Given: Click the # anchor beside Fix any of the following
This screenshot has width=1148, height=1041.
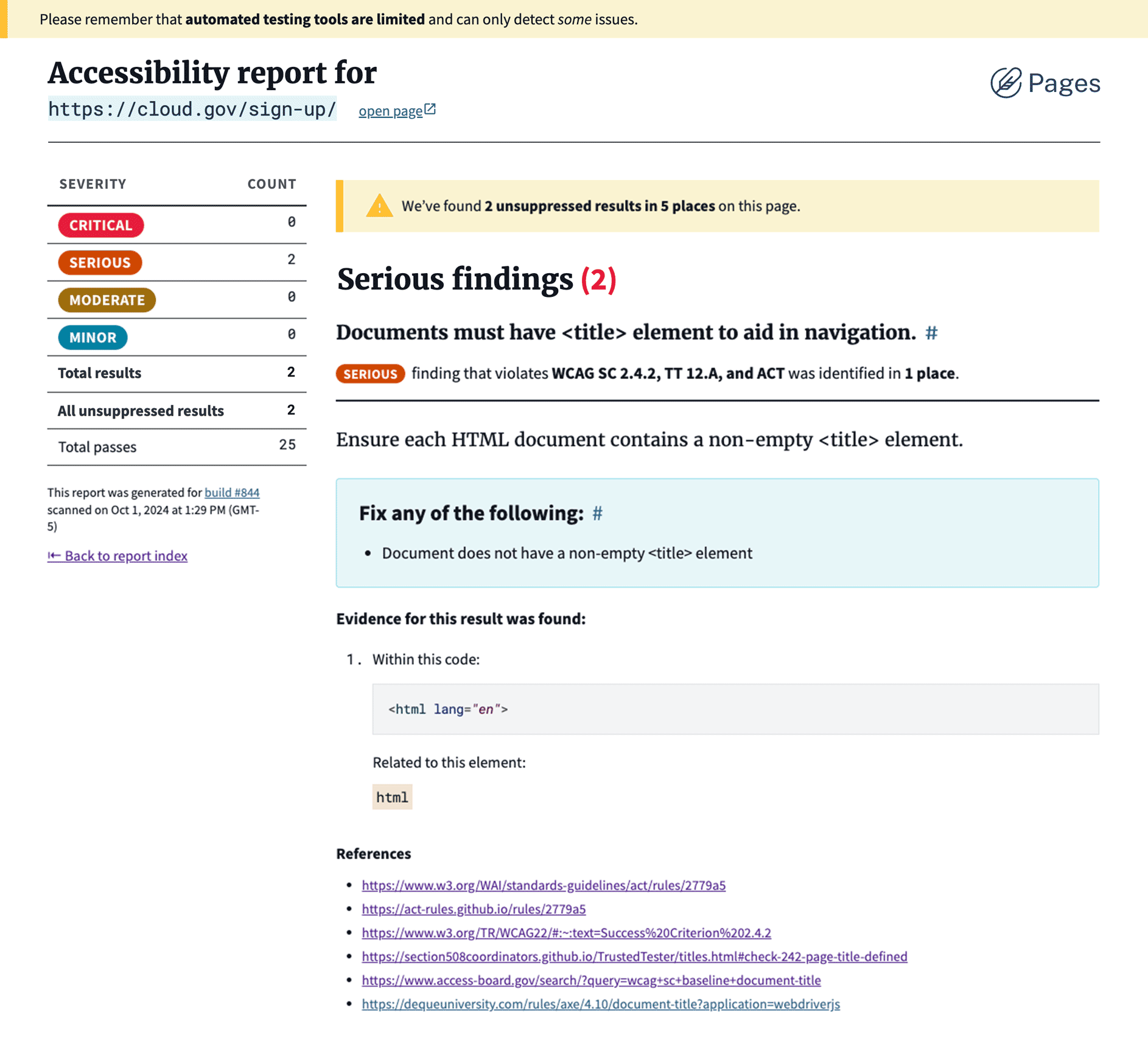Looking at the screenshot, I should [597, 514].
